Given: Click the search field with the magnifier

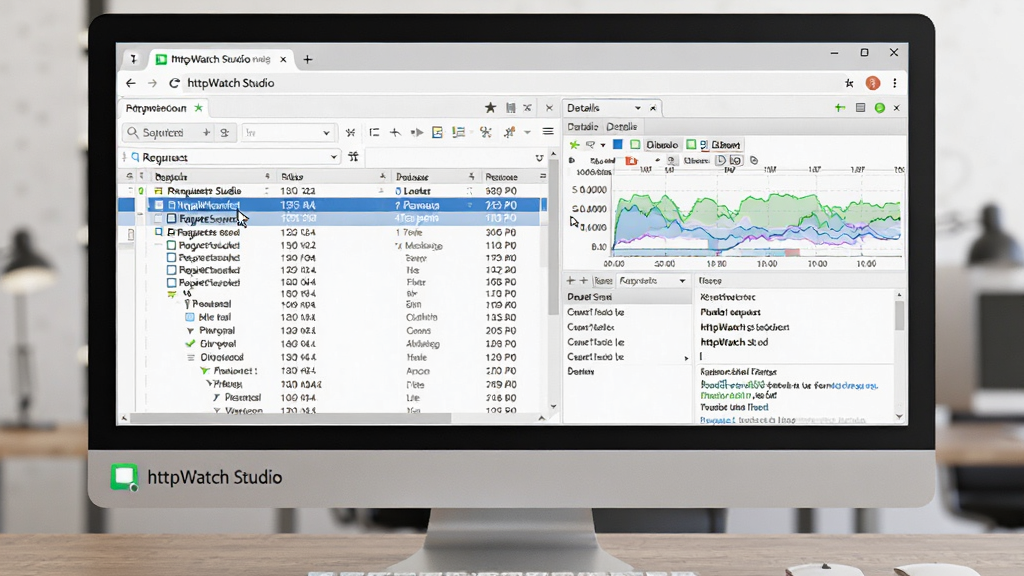Looking at the screenshot, I should 168,133.
